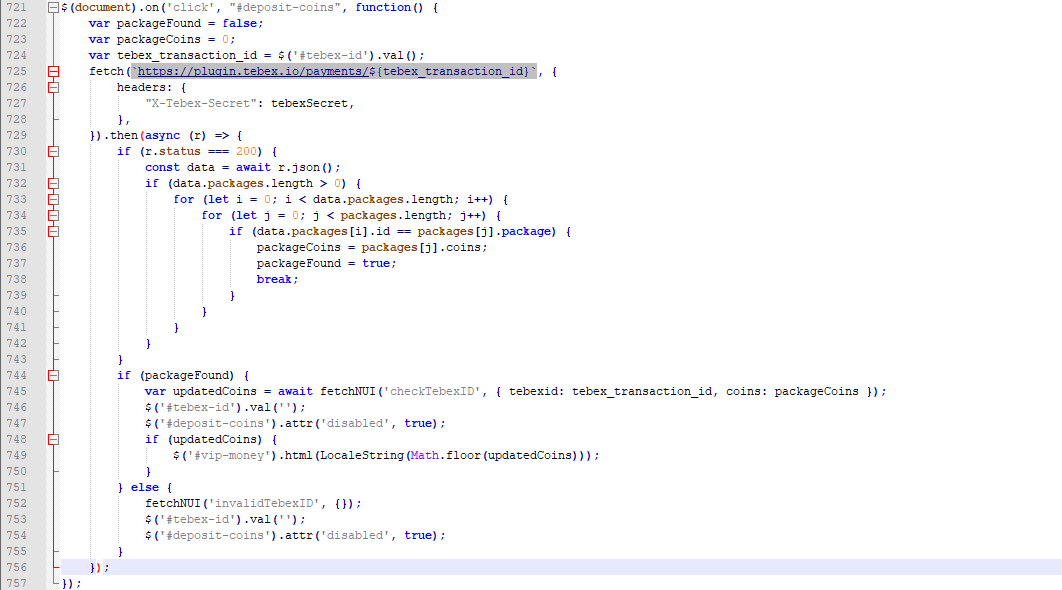Click 'fetchNUI' call on line 745
1062x590 pixels.
pyautogui.click(x=348, y=392)
